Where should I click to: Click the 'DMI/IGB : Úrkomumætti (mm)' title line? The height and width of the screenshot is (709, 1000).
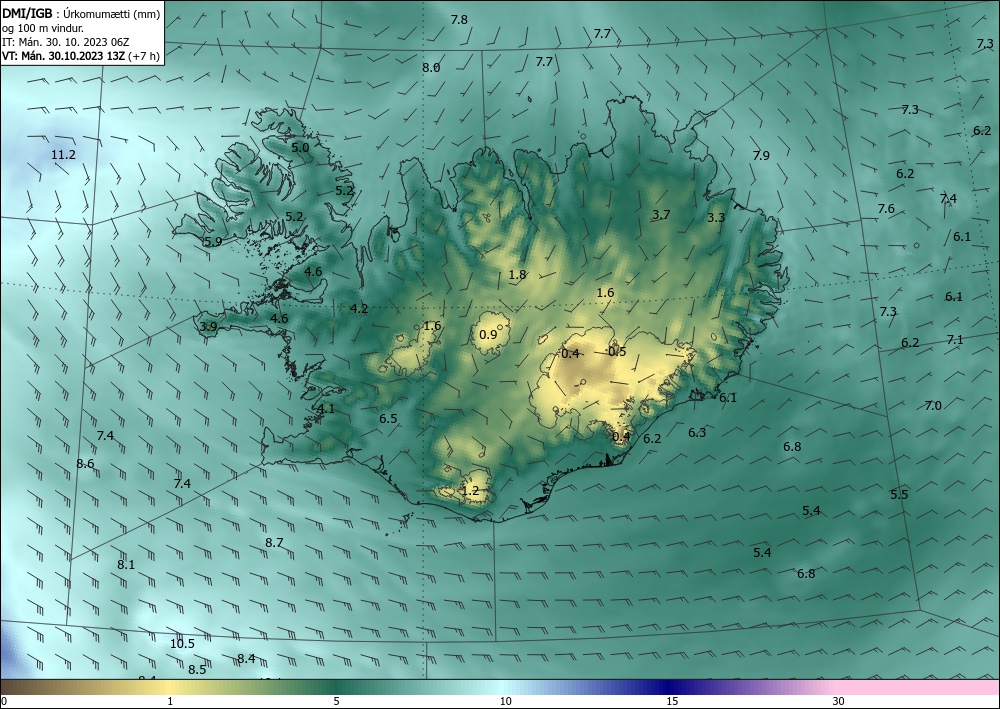[81, 14]
